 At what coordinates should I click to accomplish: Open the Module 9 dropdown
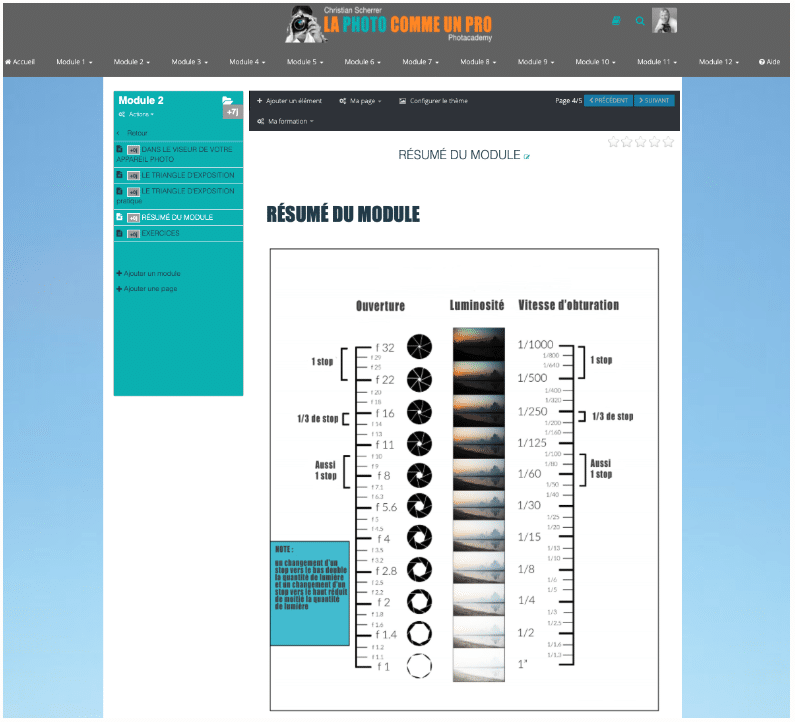[x=535, y=62]
